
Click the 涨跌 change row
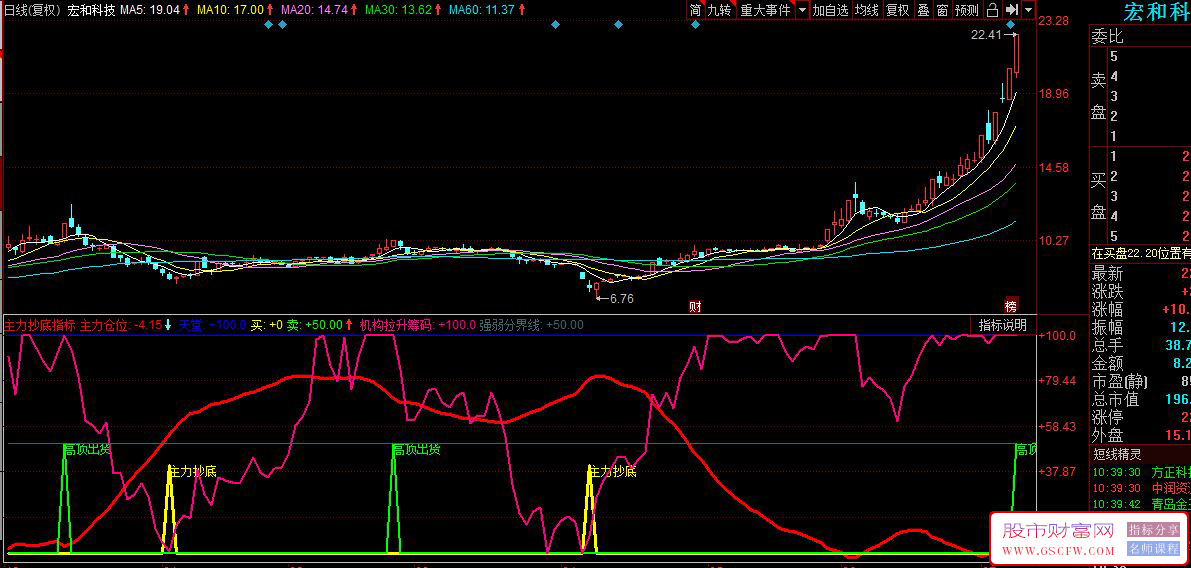point(1140,292)
